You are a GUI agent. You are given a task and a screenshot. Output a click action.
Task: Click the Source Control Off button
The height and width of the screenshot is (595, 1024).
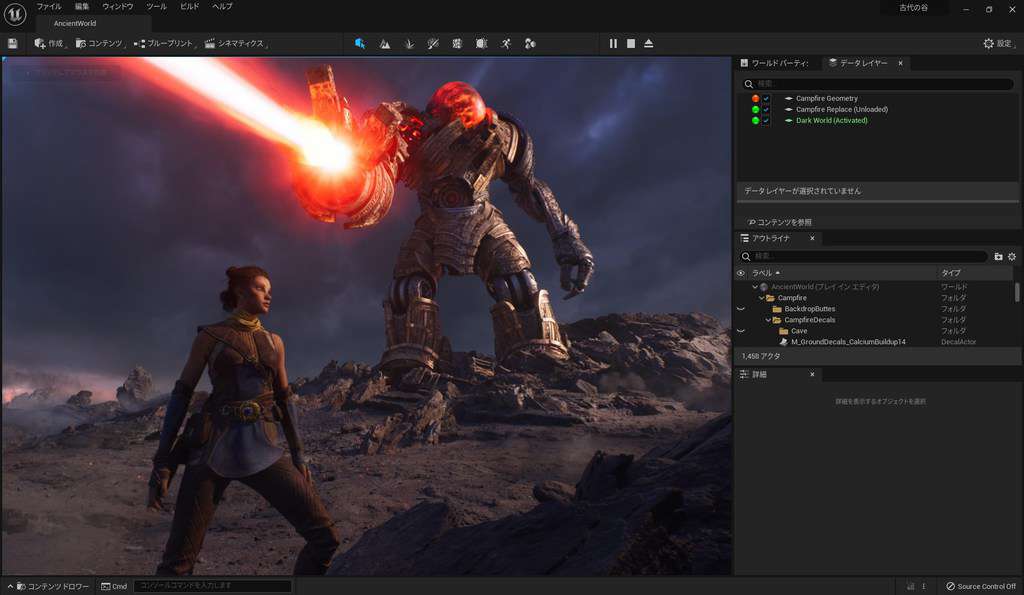[x=981, y=586]
